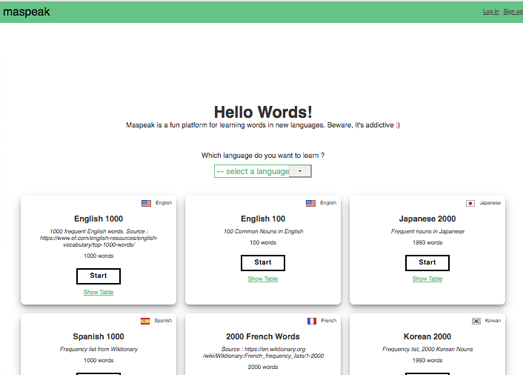Click the Korean 2000 card title

pos(427,337)
